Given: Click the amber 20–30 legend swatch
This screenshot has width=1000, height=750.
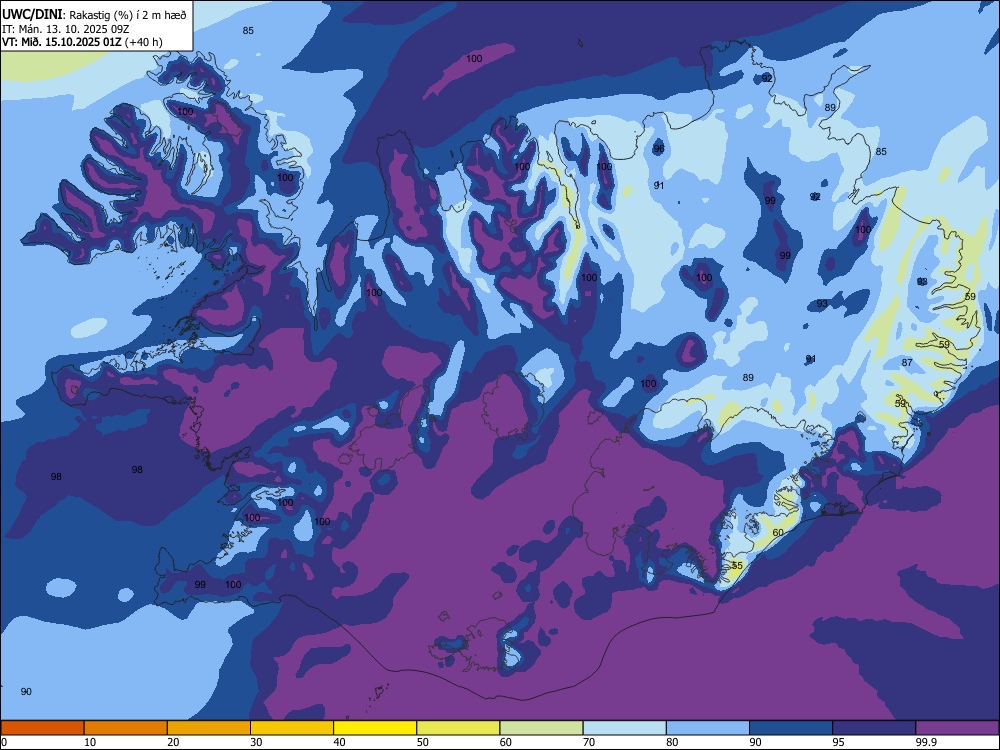Looking at the screenshot, I should tap(209, 728).
